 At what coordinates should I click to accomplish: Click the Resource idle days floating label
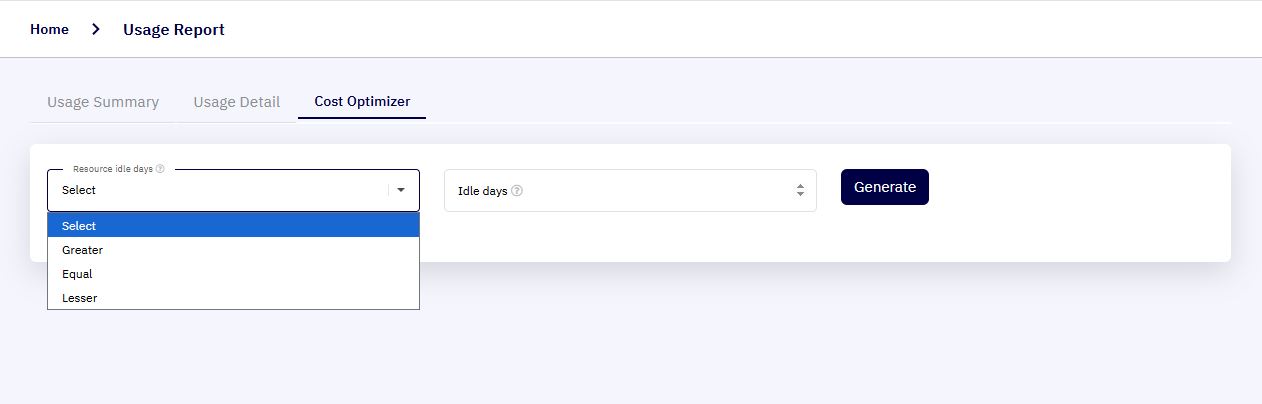pyautogui.click(x=113, y=169)
